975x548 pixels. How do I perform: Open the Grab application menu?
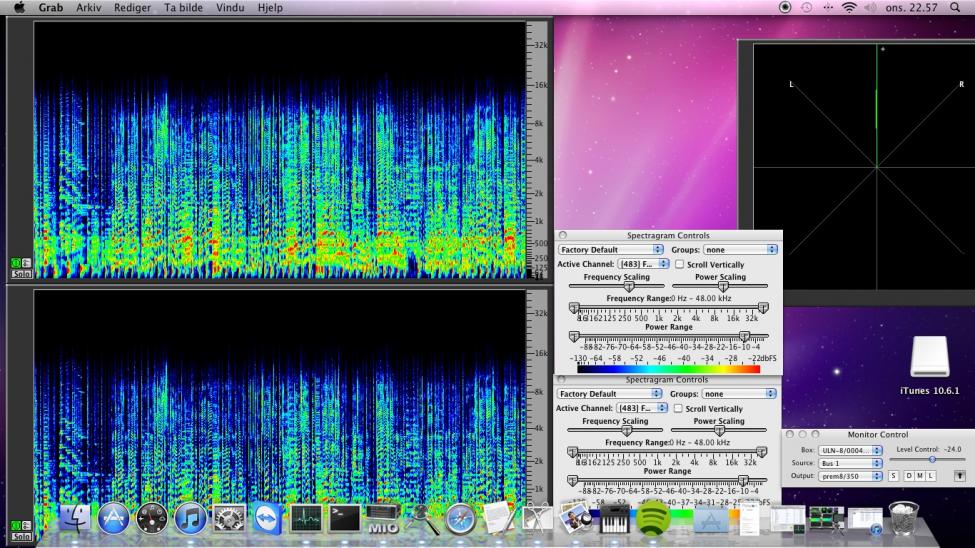click(50, 7)
